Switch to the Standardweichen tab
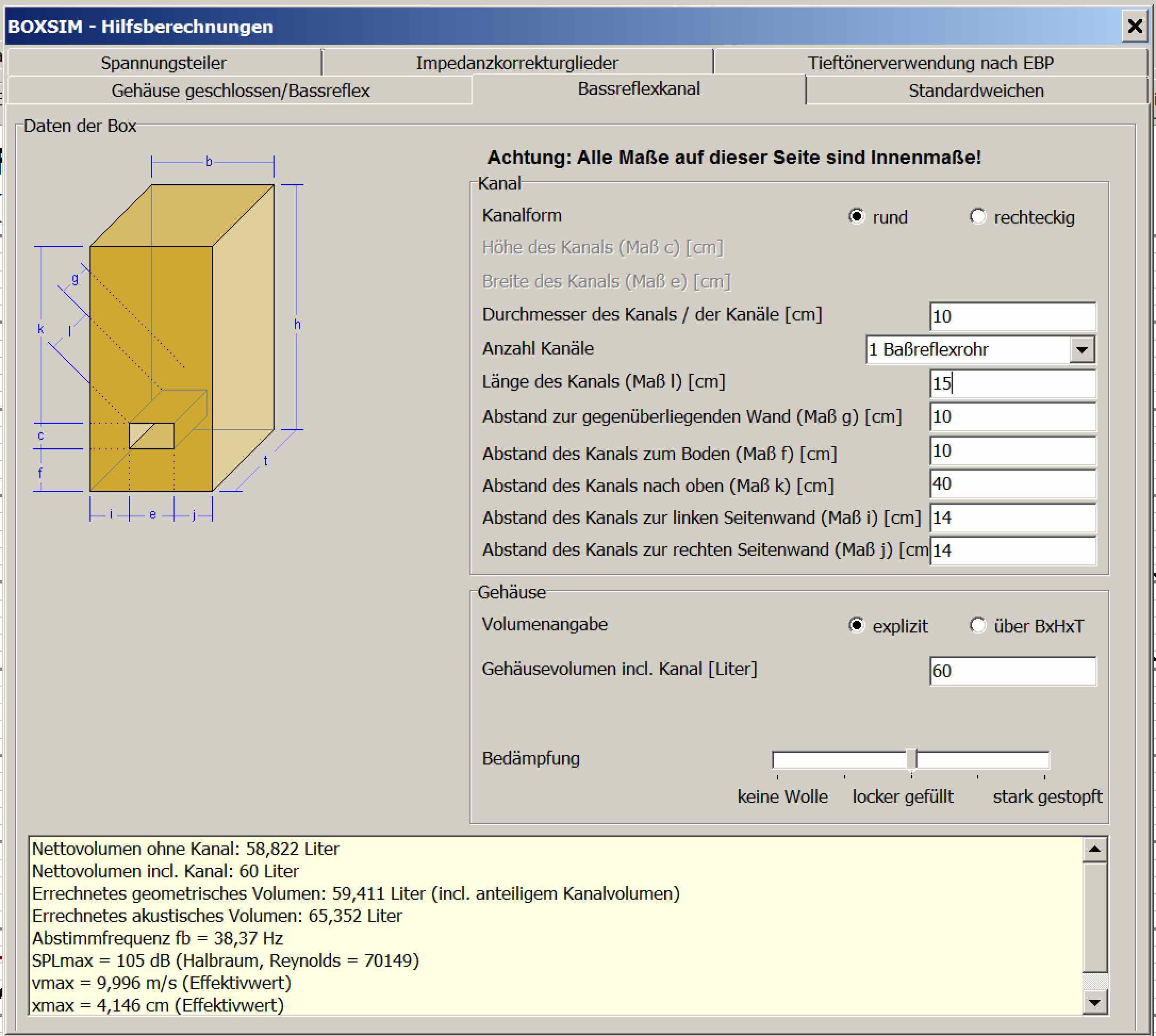Viewport: 1156px width, 1036px height. (x=976, y=91)
